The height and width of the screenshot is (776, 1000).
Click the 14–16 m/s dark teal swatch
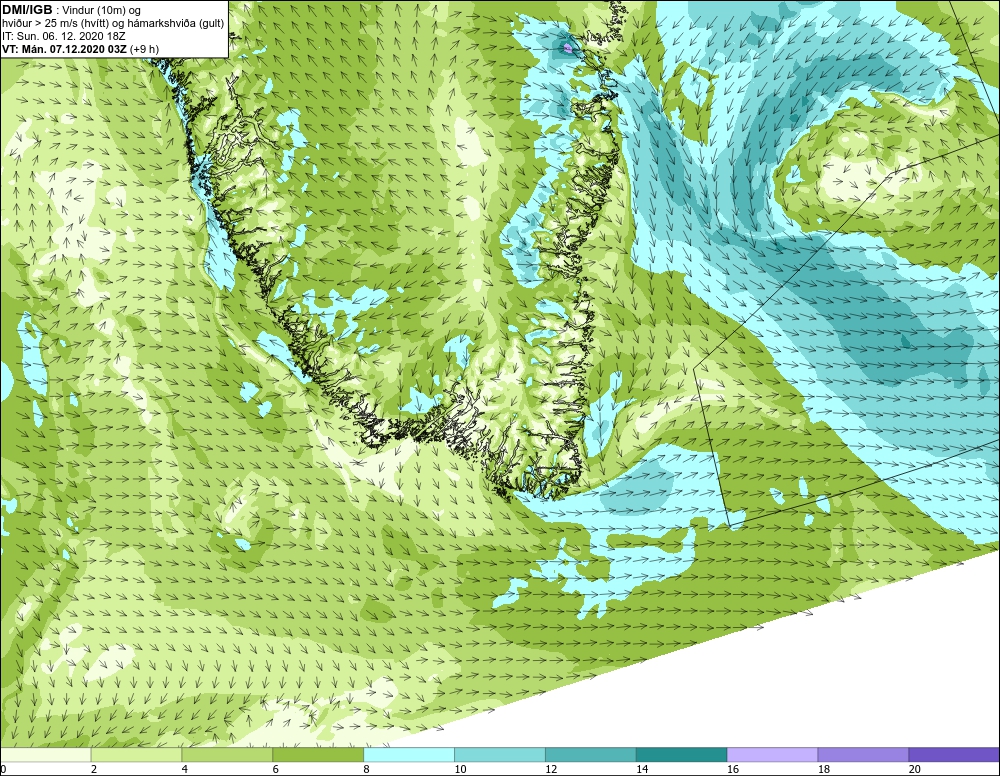[x=682, y=755]
